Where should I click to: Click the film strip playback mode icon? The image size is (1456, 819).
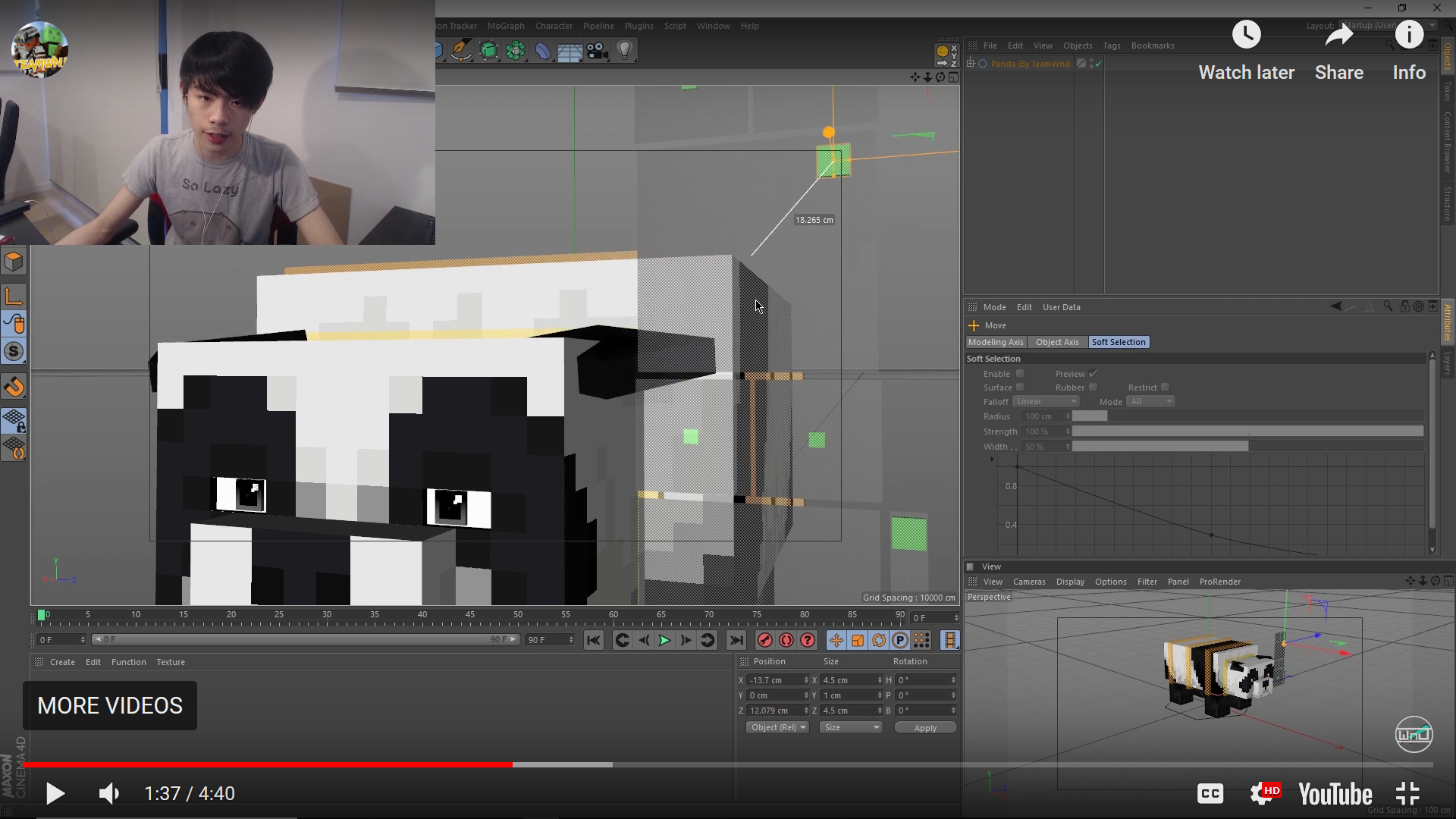coord(949,641)
